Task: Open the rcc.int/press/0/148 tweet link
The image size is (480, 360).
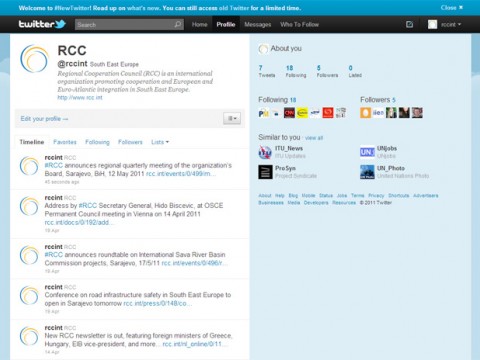Action: click(x=157, y=303)
